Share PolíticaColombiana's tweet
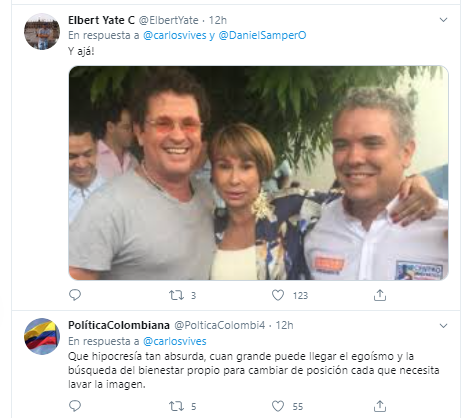 tap(380, 406)
